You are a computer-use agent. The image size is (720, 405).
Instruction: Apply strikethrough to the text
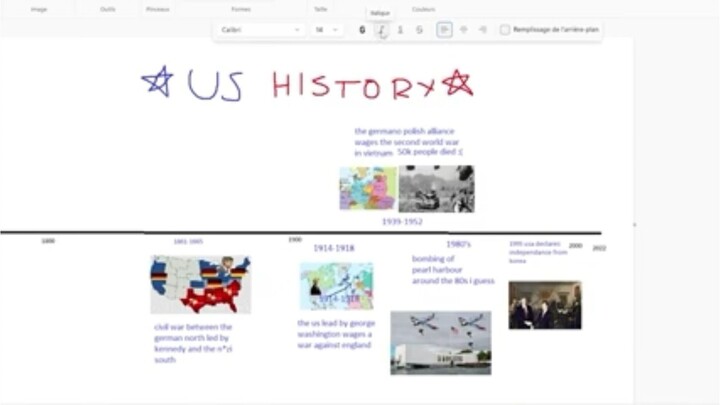419,30
